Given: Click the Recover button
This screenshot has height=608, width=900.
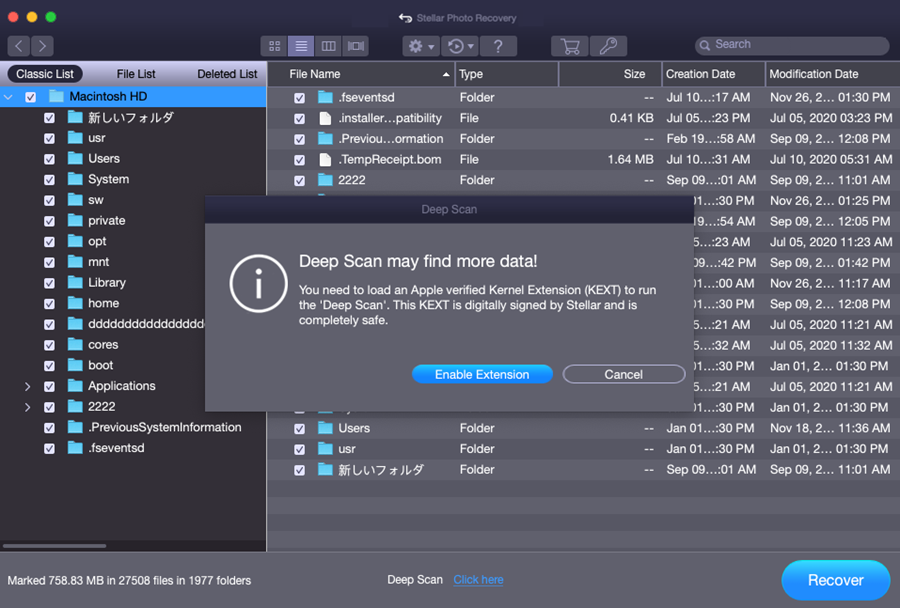Looking at the screenshot, I should (836, 580).
